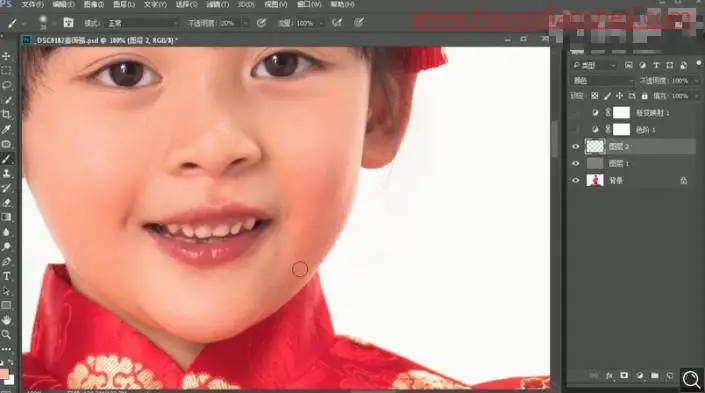Select the Clone Stamp tool
The width and height of the screenshot is (705, 393).
(x=6, y=174)
